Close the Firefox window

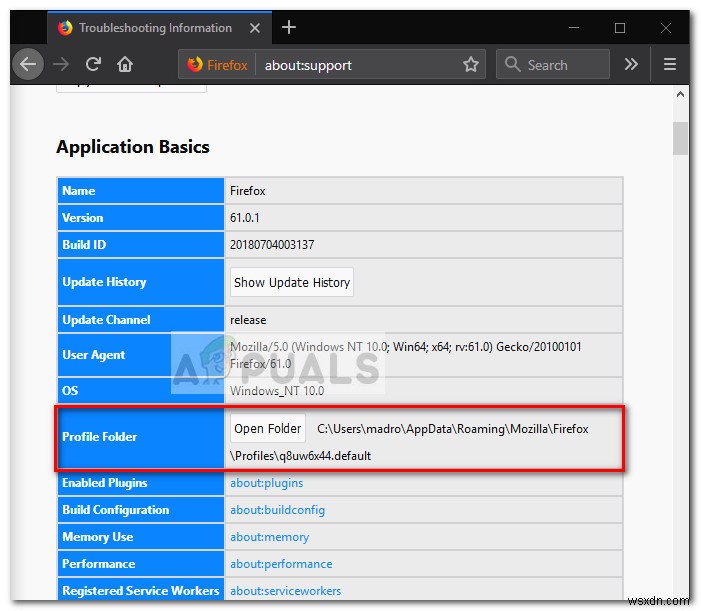point(666,28)
